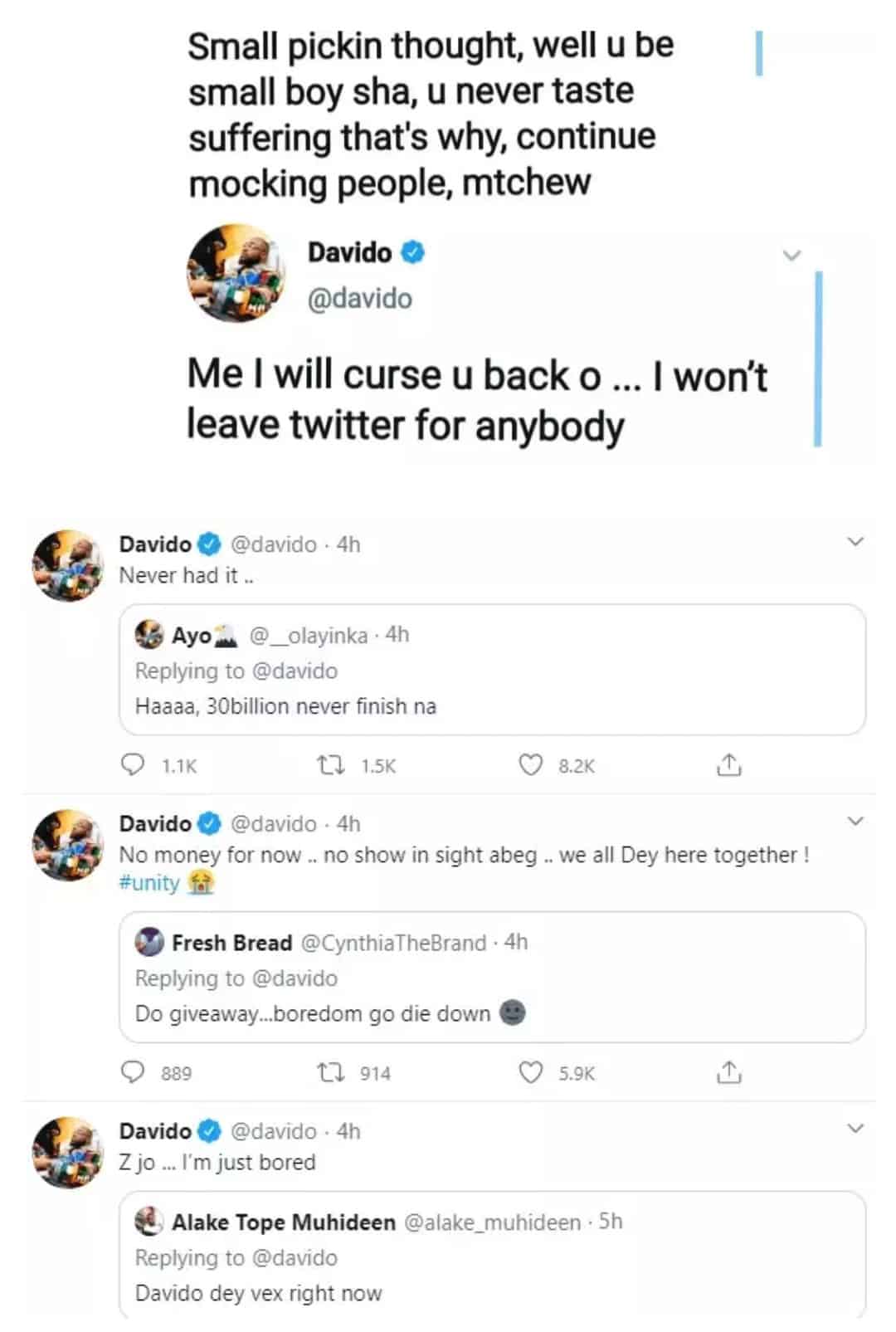Retweet the "Never had it" tweet
This screenshot has height=1332, width=896.
coord(332,764)
